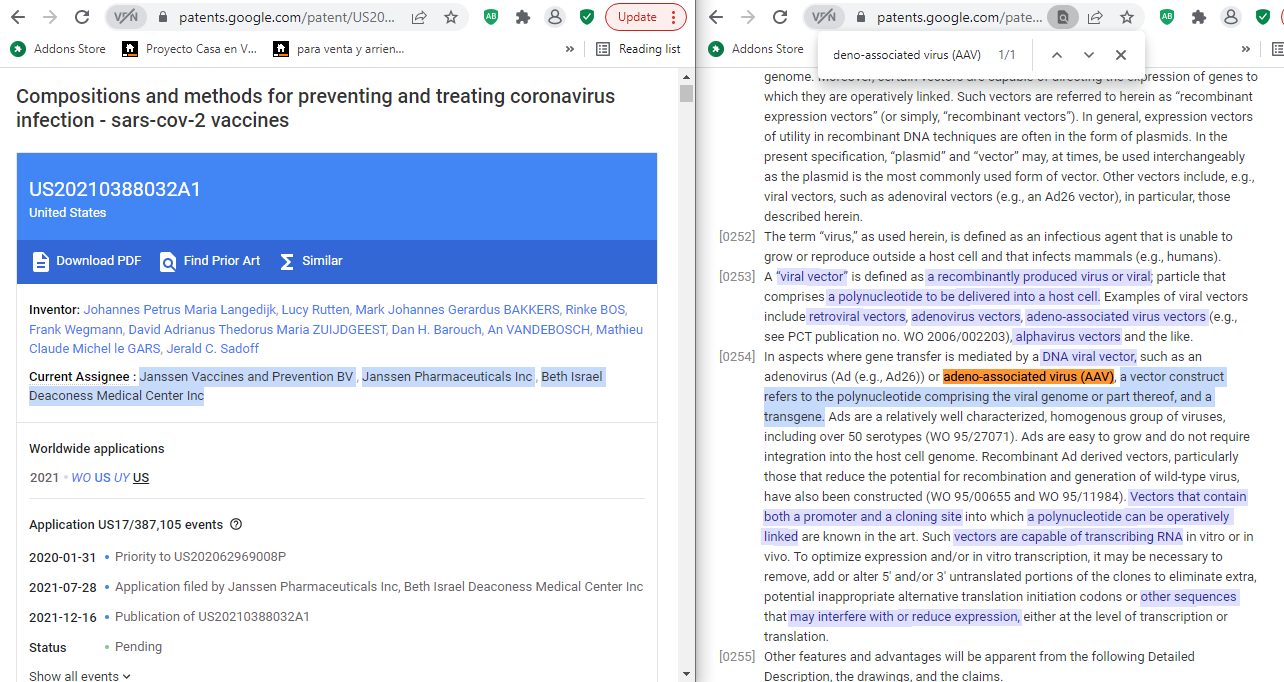Reload the left browser page
This screenshot has width=1284, height=682.
[82, 17]
